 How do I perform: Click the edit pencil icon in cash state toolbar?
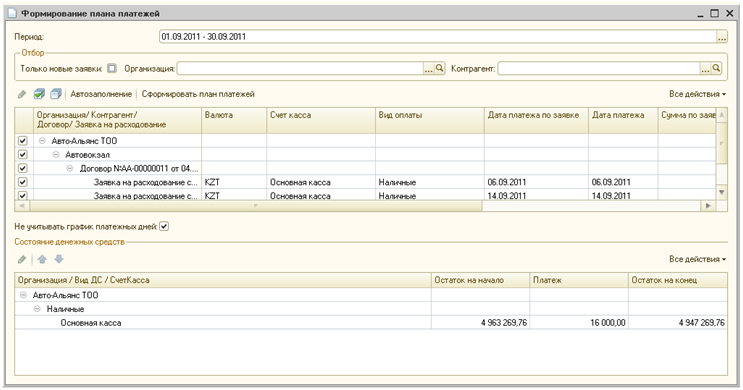click(22, 259)
